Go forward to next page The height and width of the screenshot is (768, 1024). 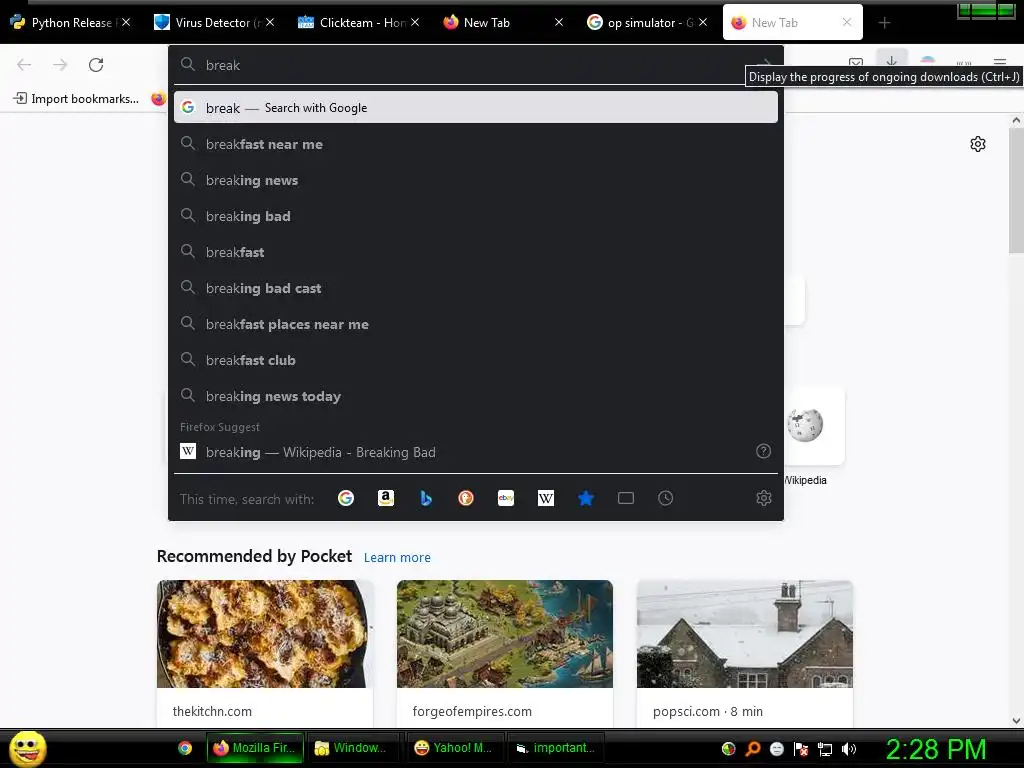coord(60,65)
